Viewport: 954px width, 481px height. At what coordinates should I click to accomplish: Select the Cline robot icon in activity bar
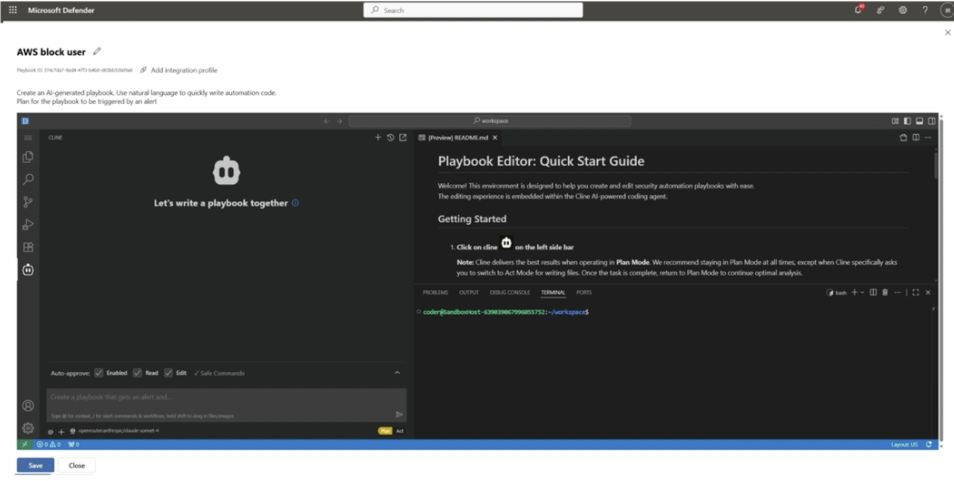pyautogui.click(x=28, y=270)
